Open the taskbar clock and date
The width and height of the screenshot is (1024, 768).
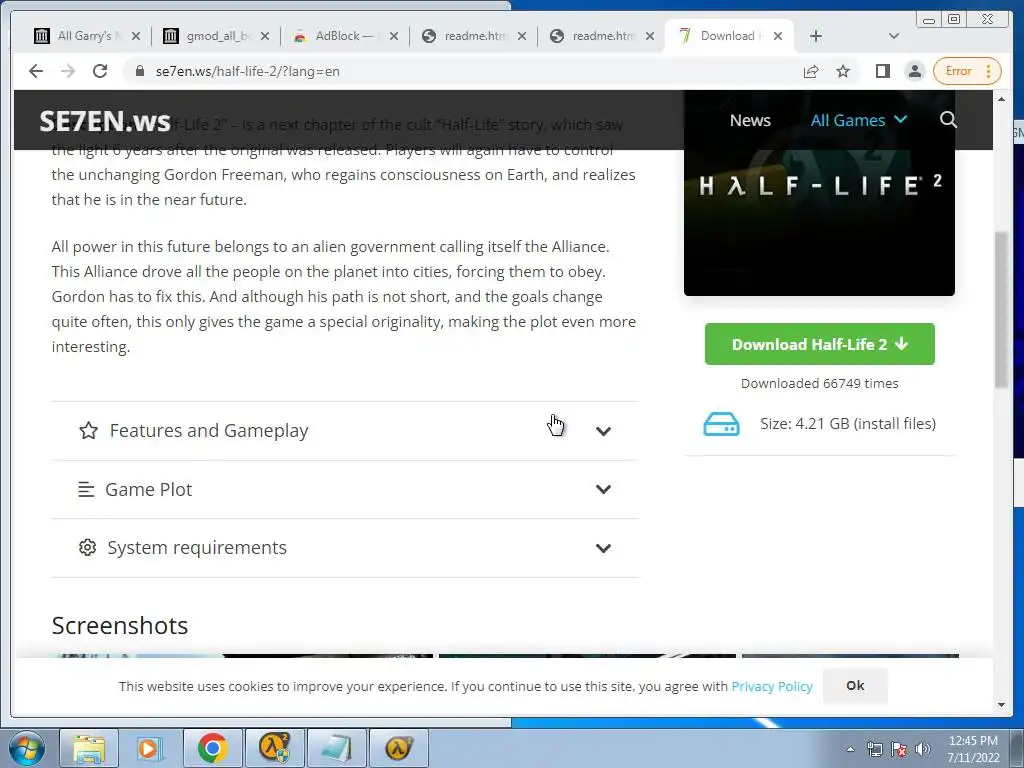973,749
